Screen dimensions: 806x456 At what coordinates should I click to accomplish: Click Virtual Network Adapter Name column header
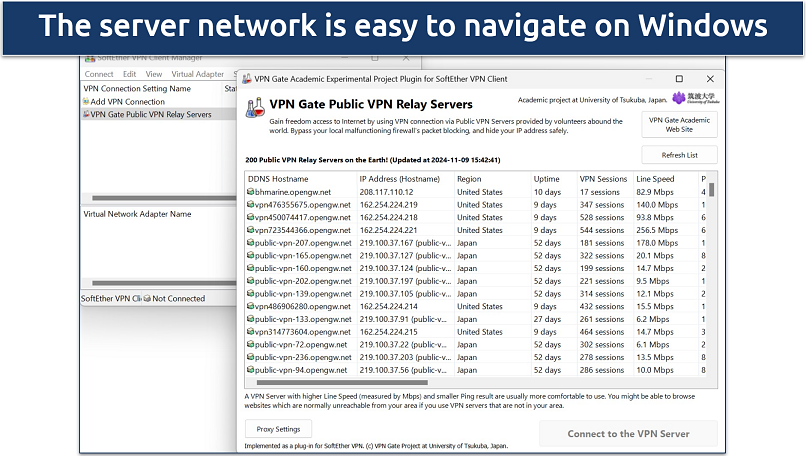tap(137, 214)
